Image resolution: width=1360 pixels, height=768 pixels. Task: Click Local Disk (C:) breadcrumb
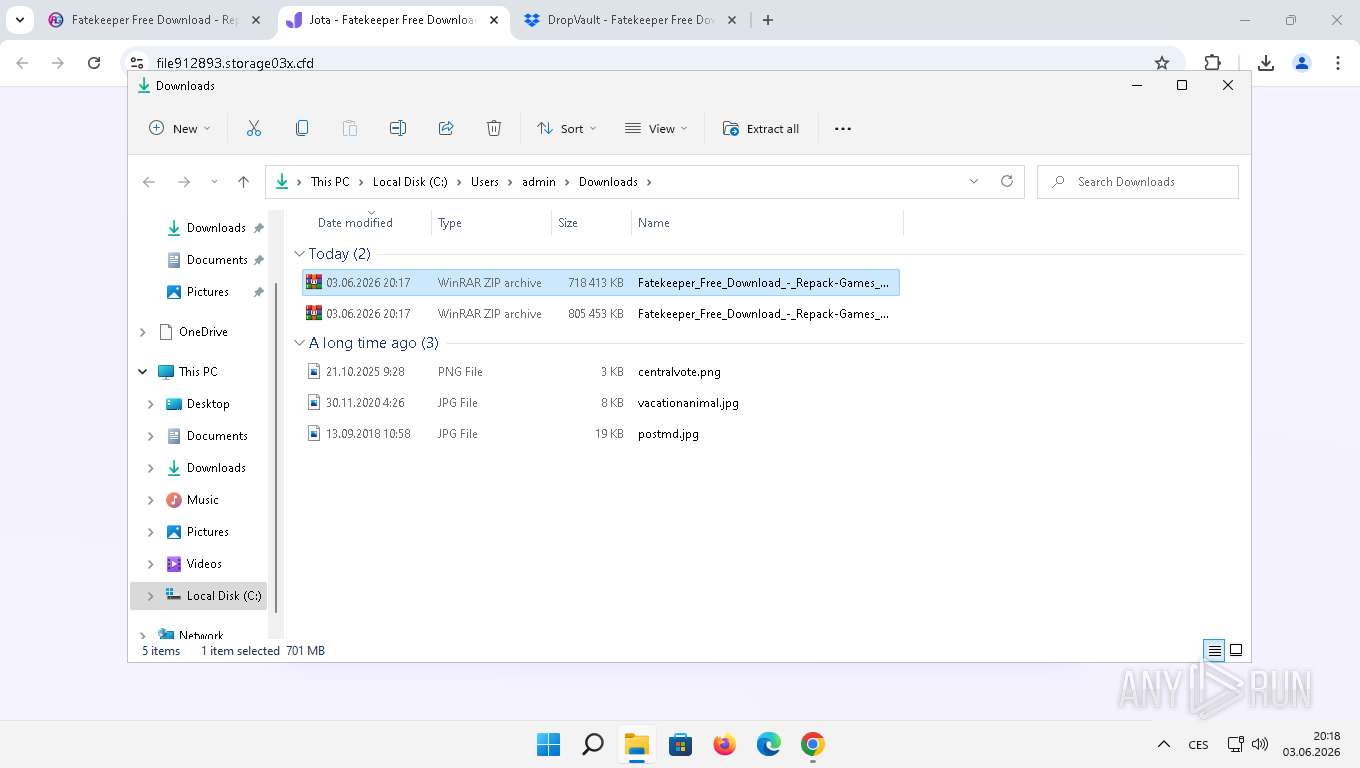[x=410, y=182]
